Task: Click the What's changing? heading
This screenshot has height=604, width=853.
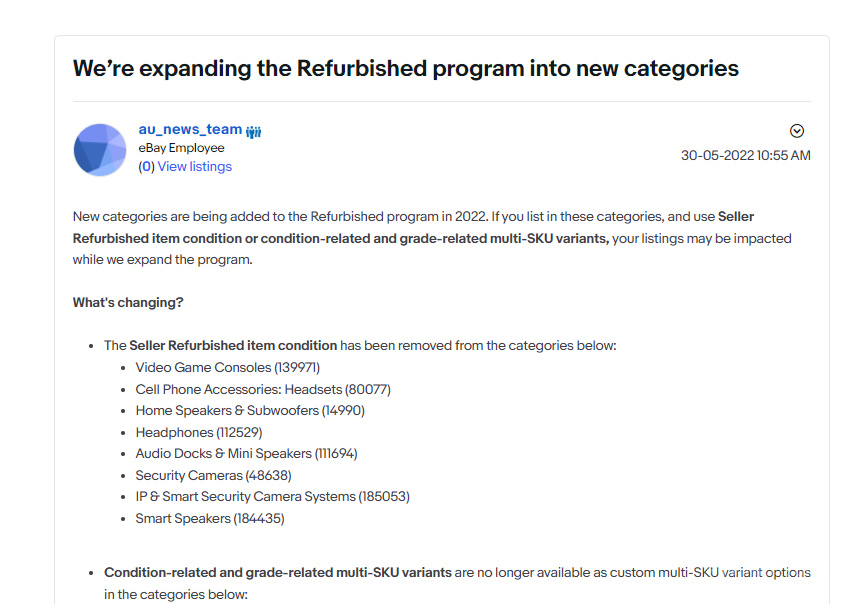Action: (x=128, y=303)
